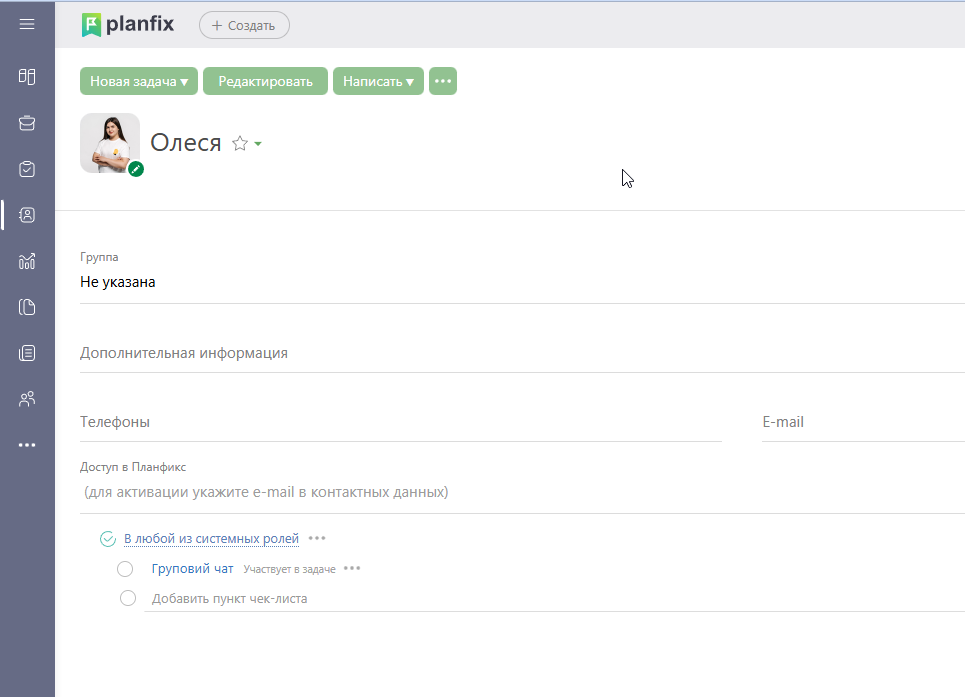Check the Груповий чат checklist item
Viewport: 965px width, 697px height.
(125, 569)
